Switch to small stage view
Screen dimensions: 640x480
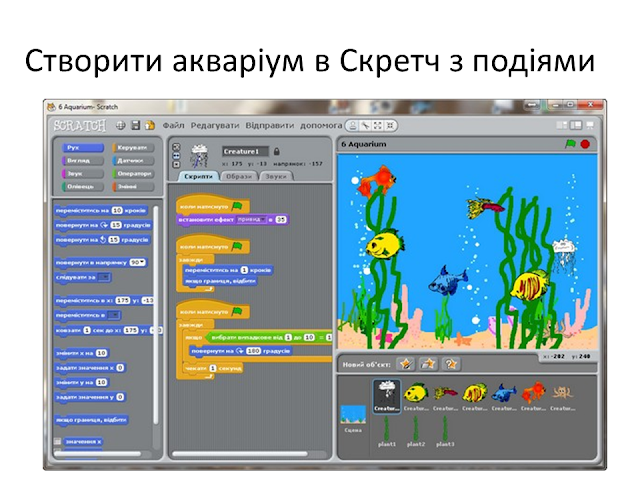click(x=562, y=125)
